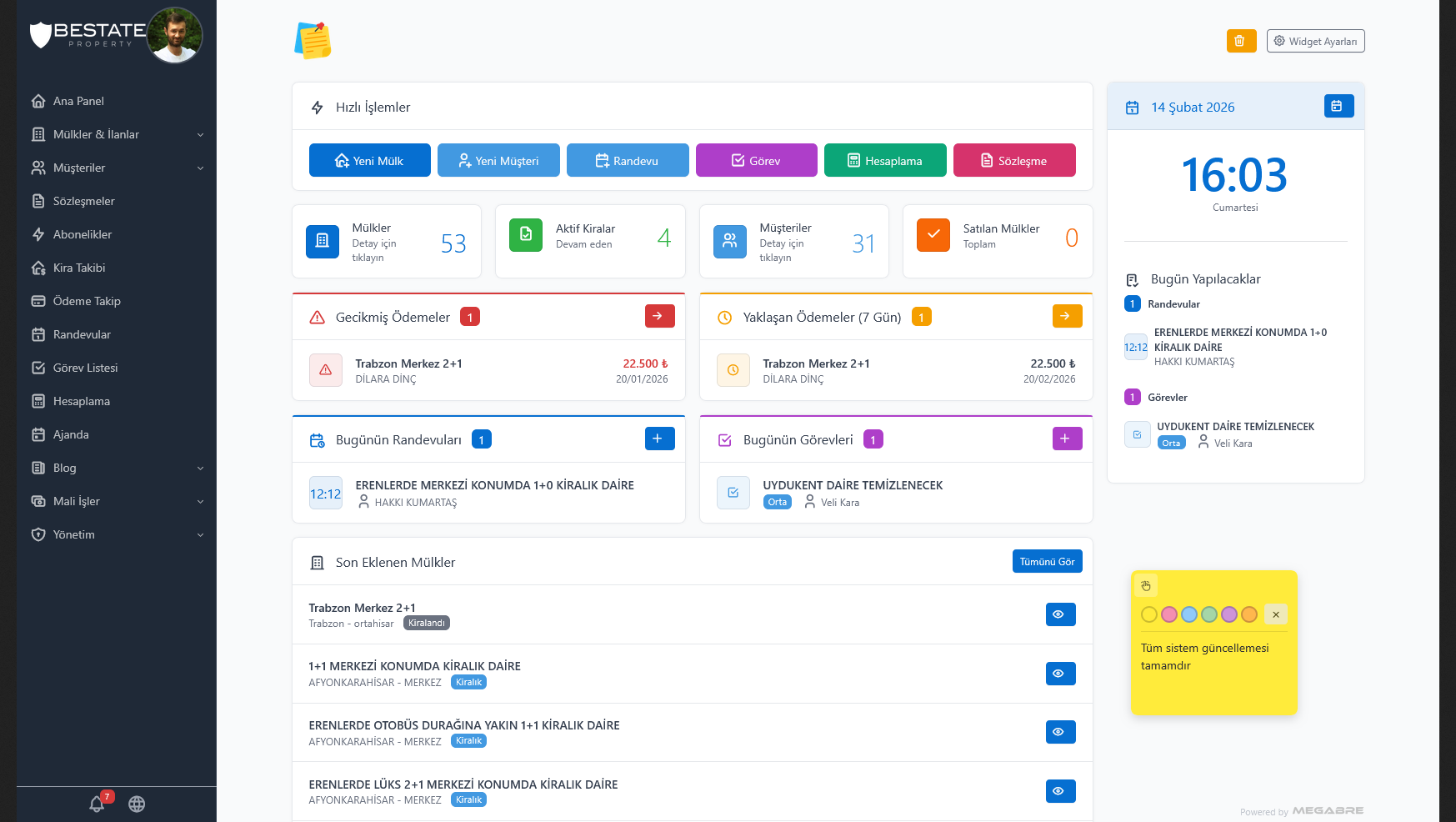Screen dimensions: 1456x822
Task: Click the orange trash icon button
Action: [1241, 41]
